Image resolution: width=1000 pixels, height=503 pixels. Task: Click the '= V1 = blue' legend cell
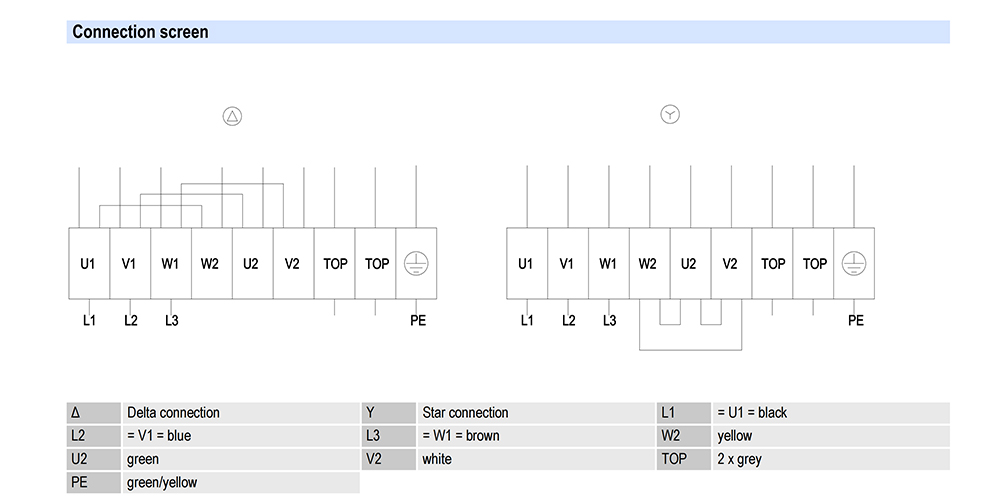point(159,436)
